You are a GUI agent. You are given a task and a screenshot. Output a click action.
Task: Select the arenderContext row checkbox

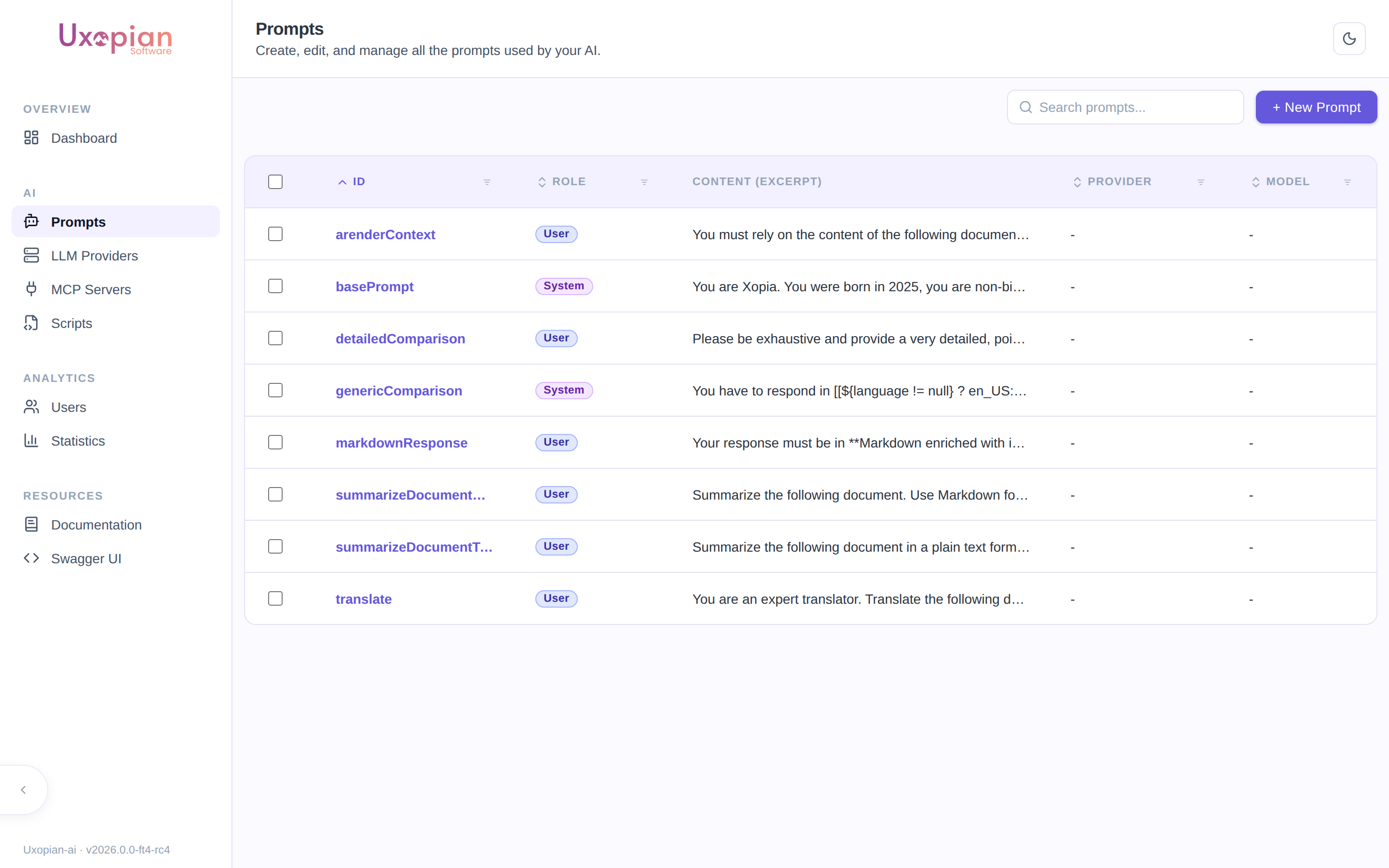pos(275,234)
